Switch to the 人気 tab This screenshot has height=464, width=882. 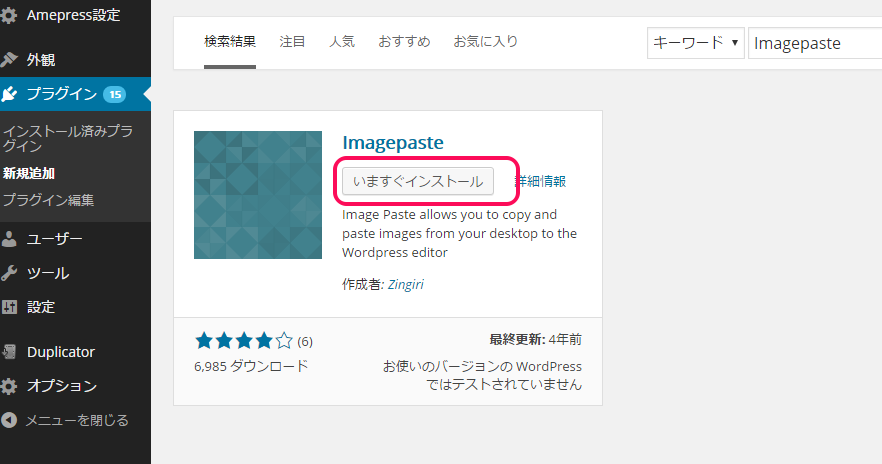click(x=342, y=42)
